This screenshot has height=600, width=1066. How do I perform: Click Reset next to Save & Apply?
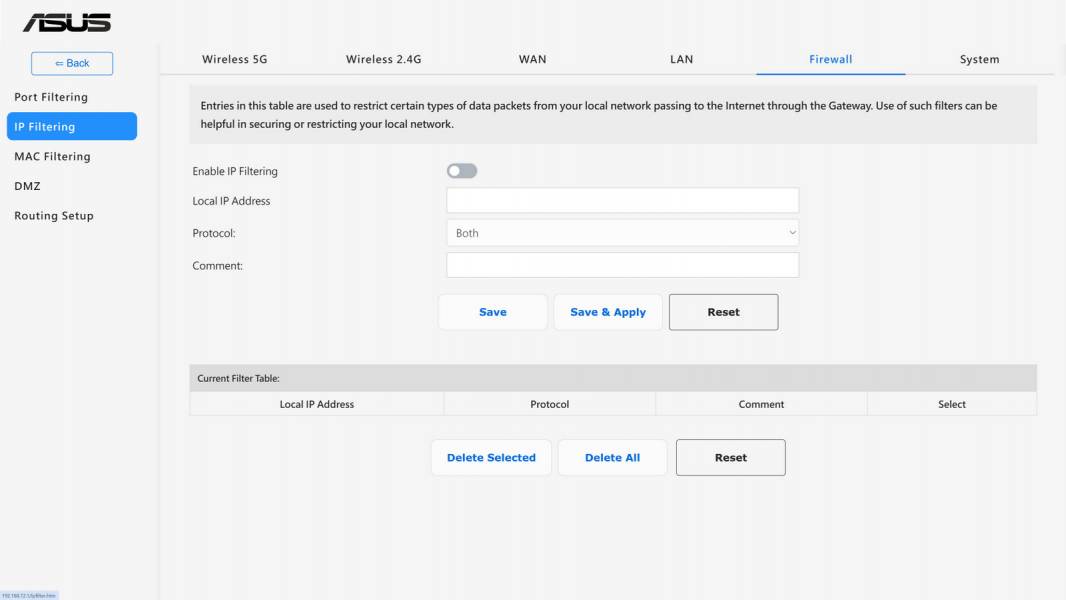[723, 312]
